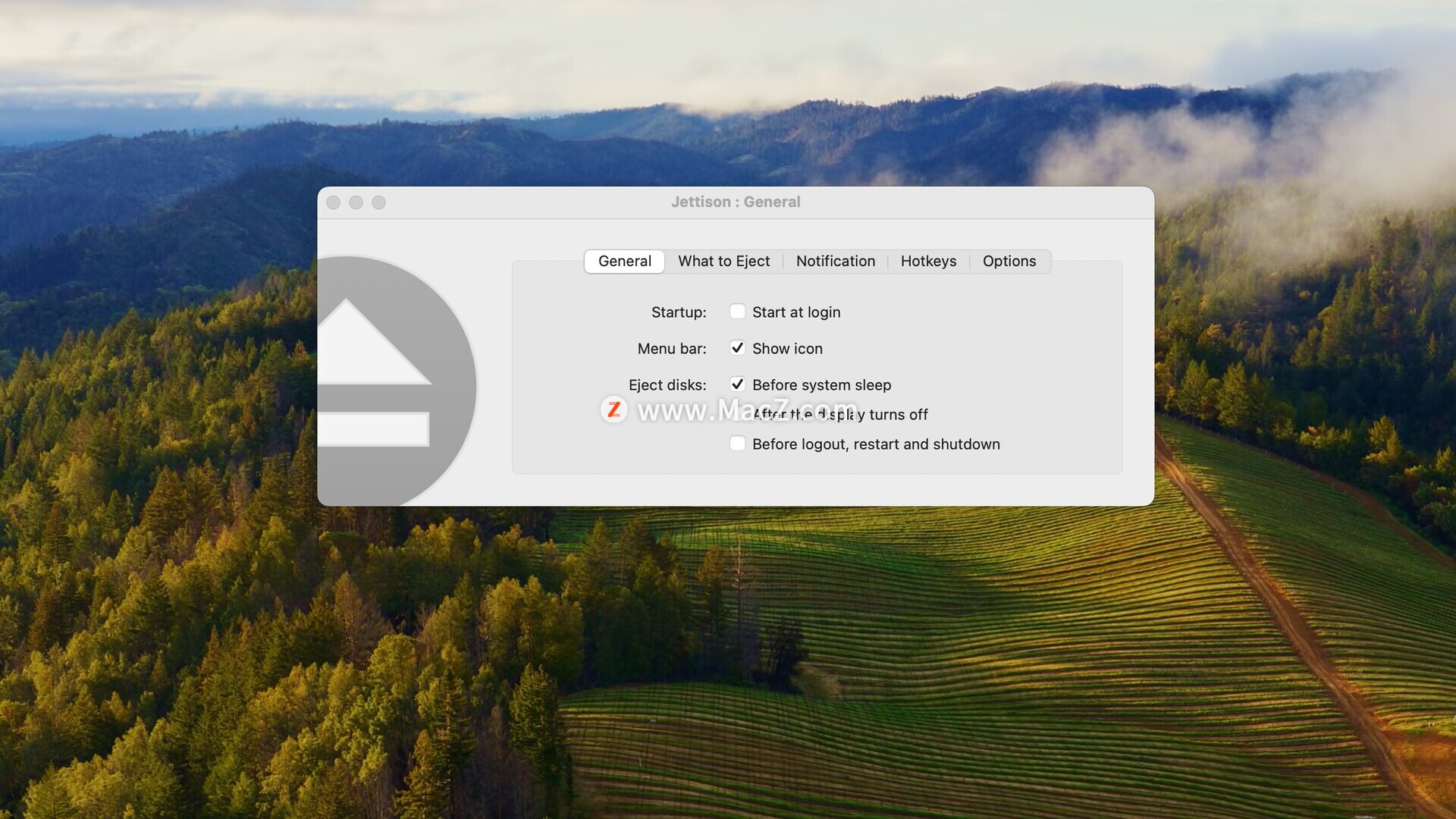The image size is (1456, 819).
Task: Toggle After the display turns off option
Action: click(x=737, y=414)
